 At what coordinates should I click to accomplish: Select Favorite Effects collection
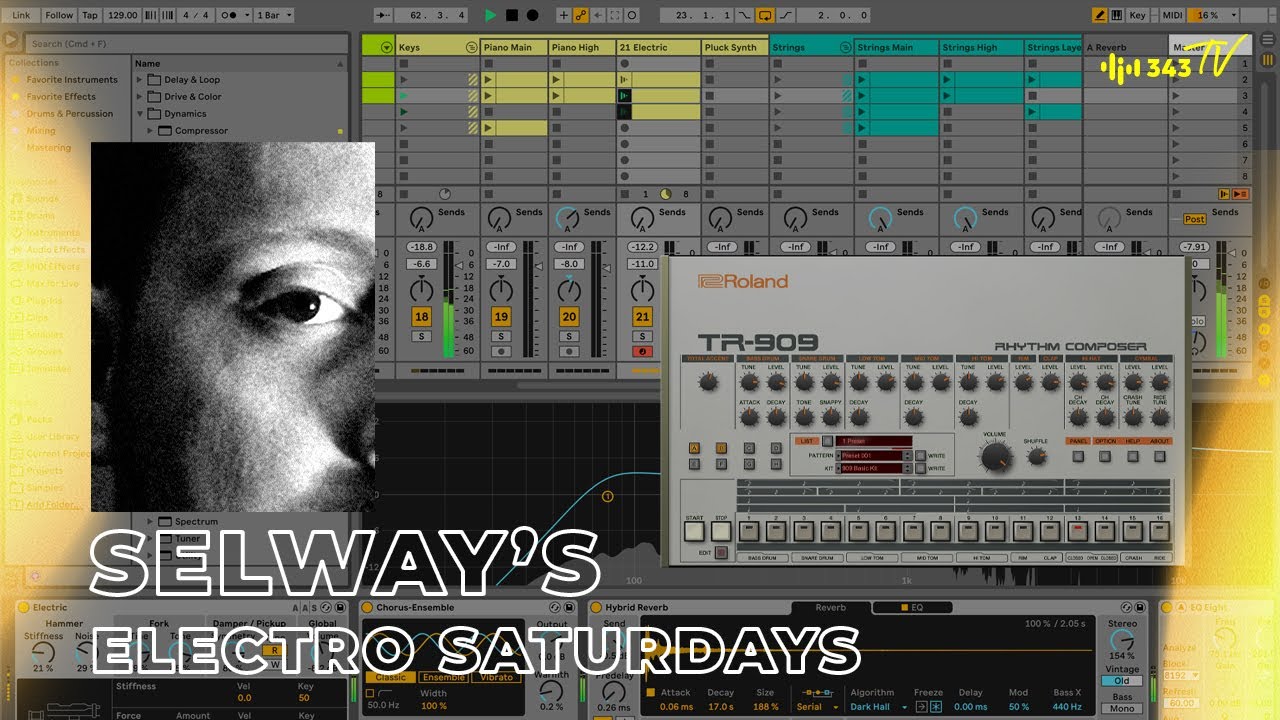click(x=61, y=97)
